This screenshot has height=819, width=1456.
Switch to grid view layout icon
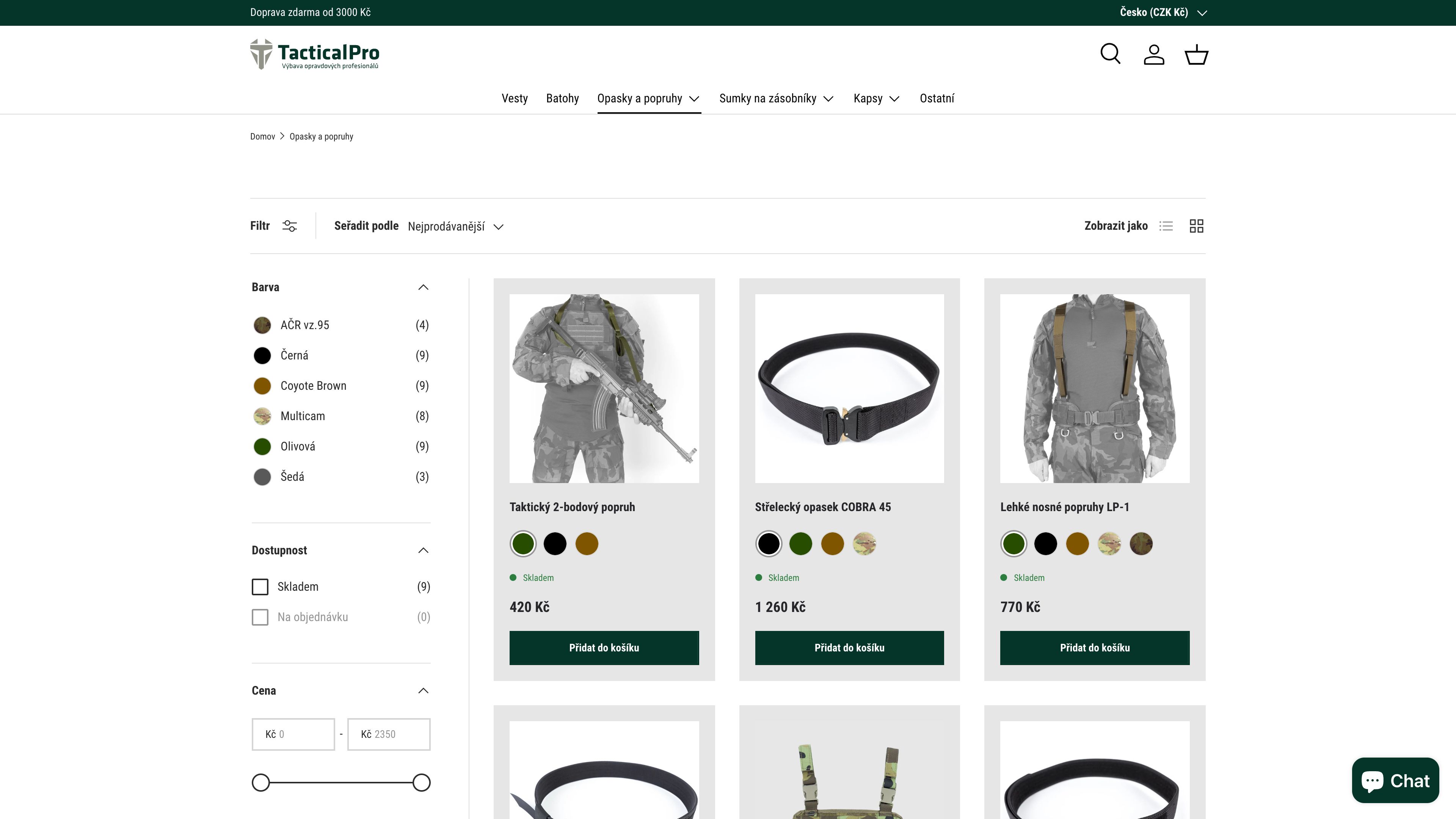1197,226
